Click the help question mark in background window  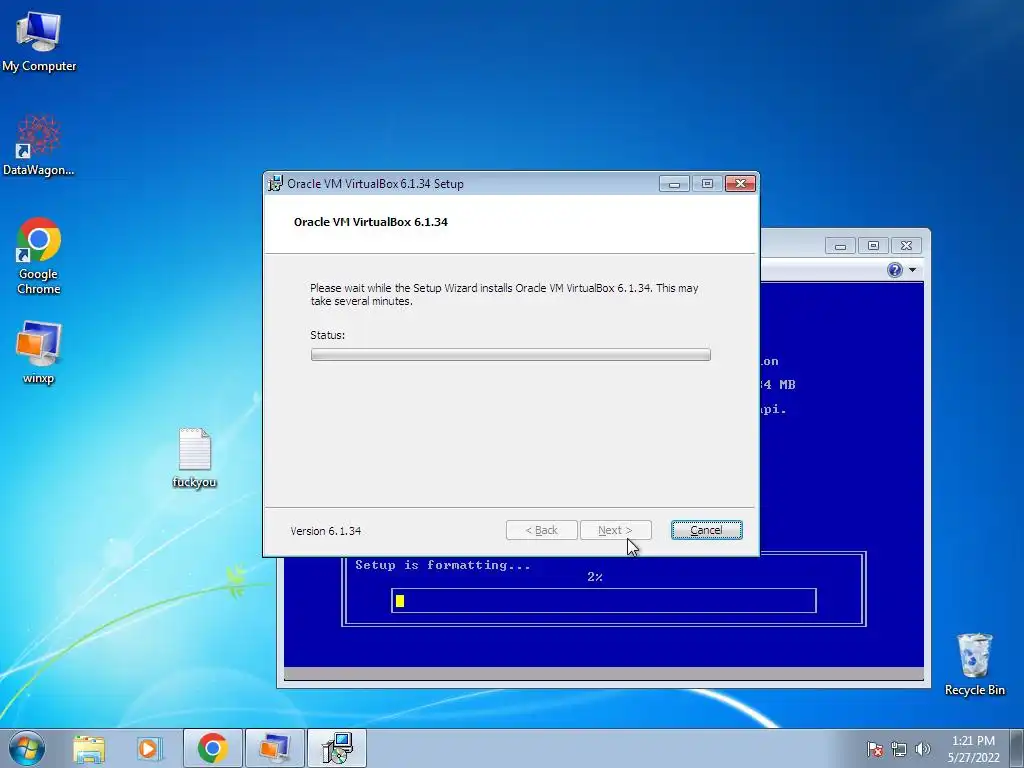pyautogui.click(x=895, y=270)
